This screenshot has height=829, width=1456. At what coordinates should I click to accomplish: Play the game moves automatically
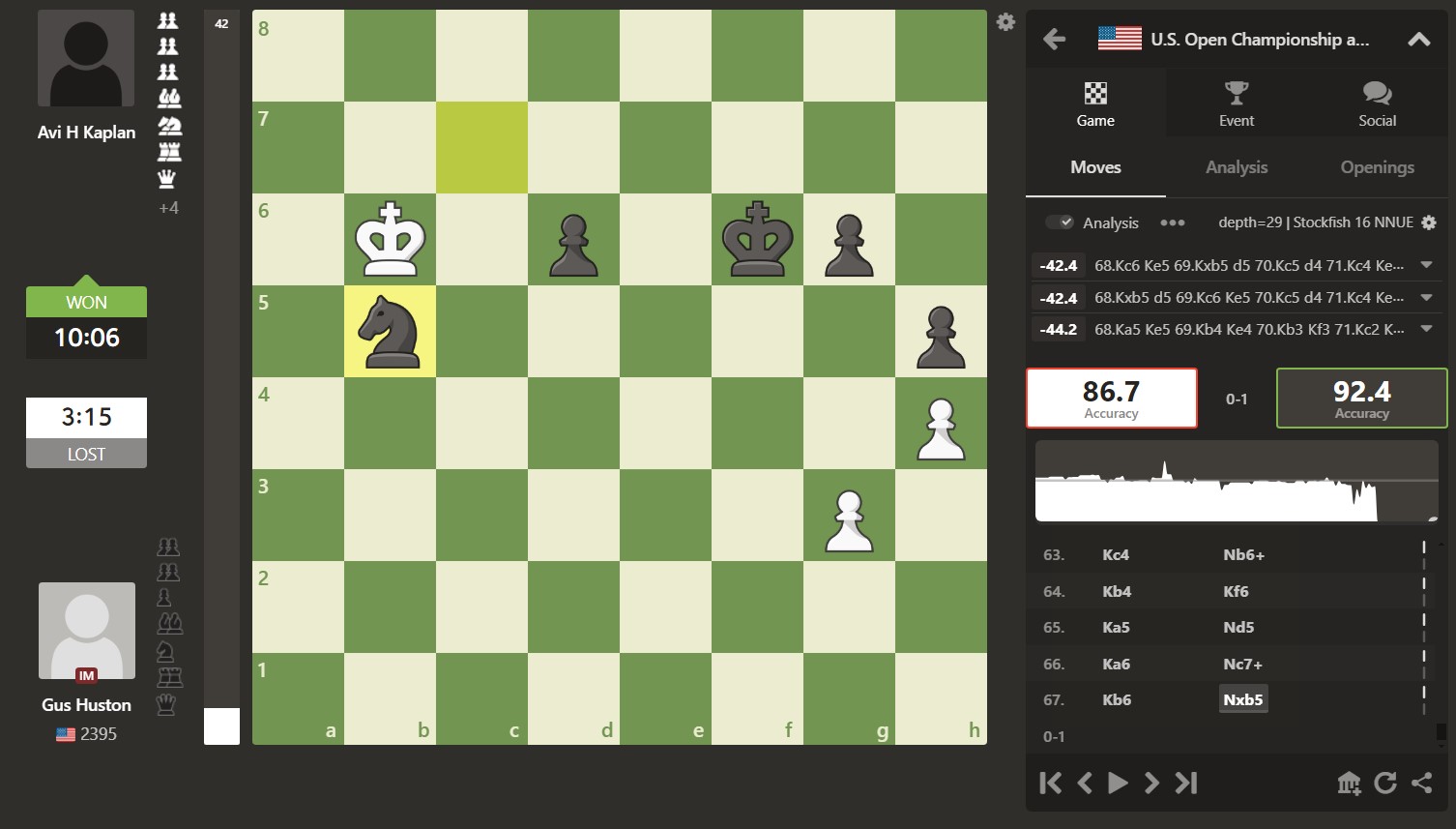click(1118, 783)
